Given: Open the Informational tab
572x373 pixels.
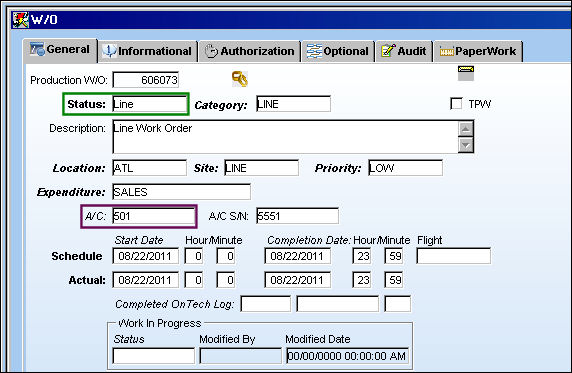Looking at the screenshot, I should point(148,51).
